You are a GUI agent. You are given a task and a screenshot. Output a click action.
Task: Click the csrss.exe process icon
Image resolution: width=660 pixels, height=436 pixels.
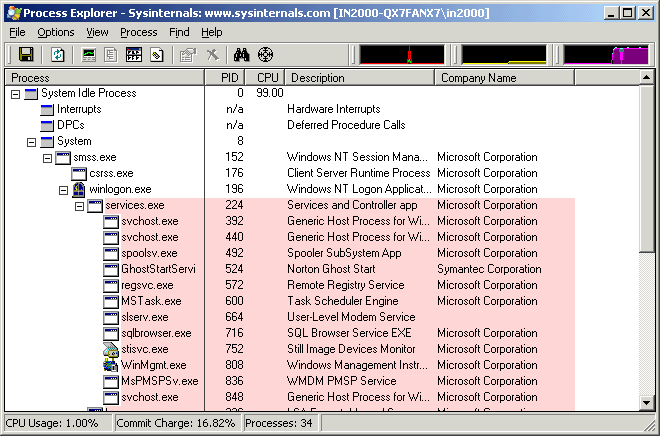tap(79, 173)
